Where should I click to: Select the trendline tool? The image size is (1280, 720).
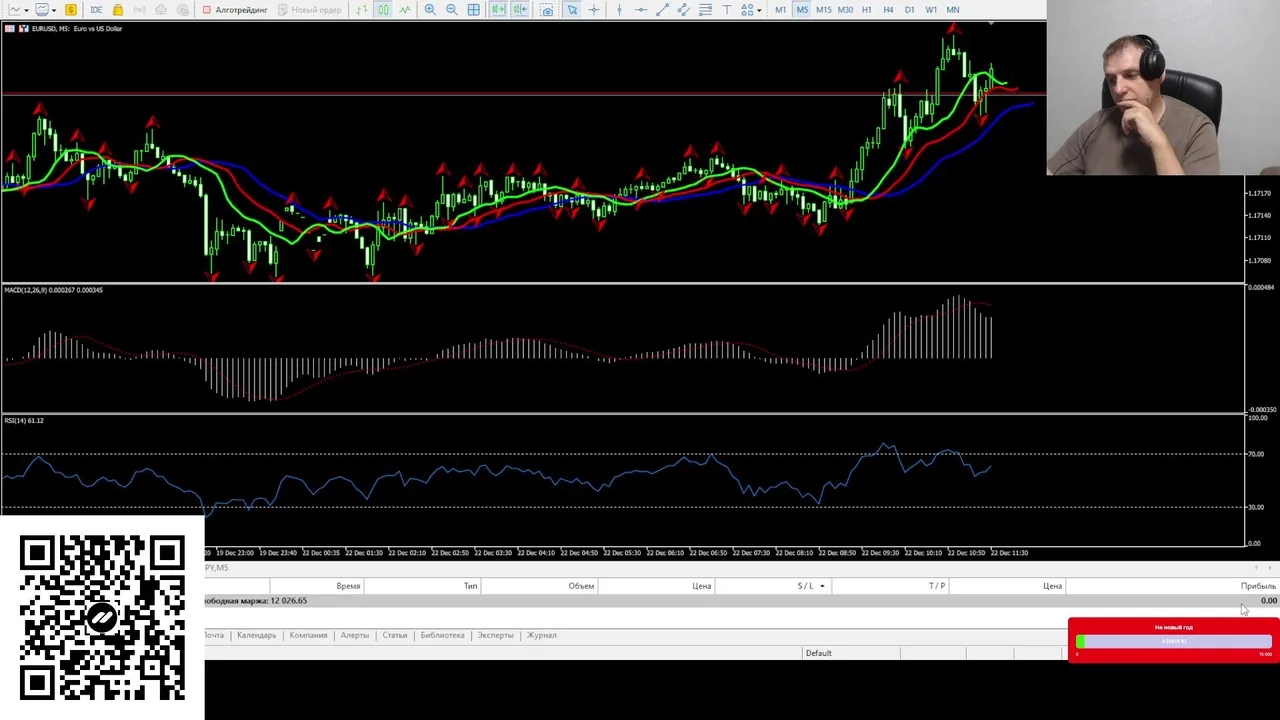point(662,9)
